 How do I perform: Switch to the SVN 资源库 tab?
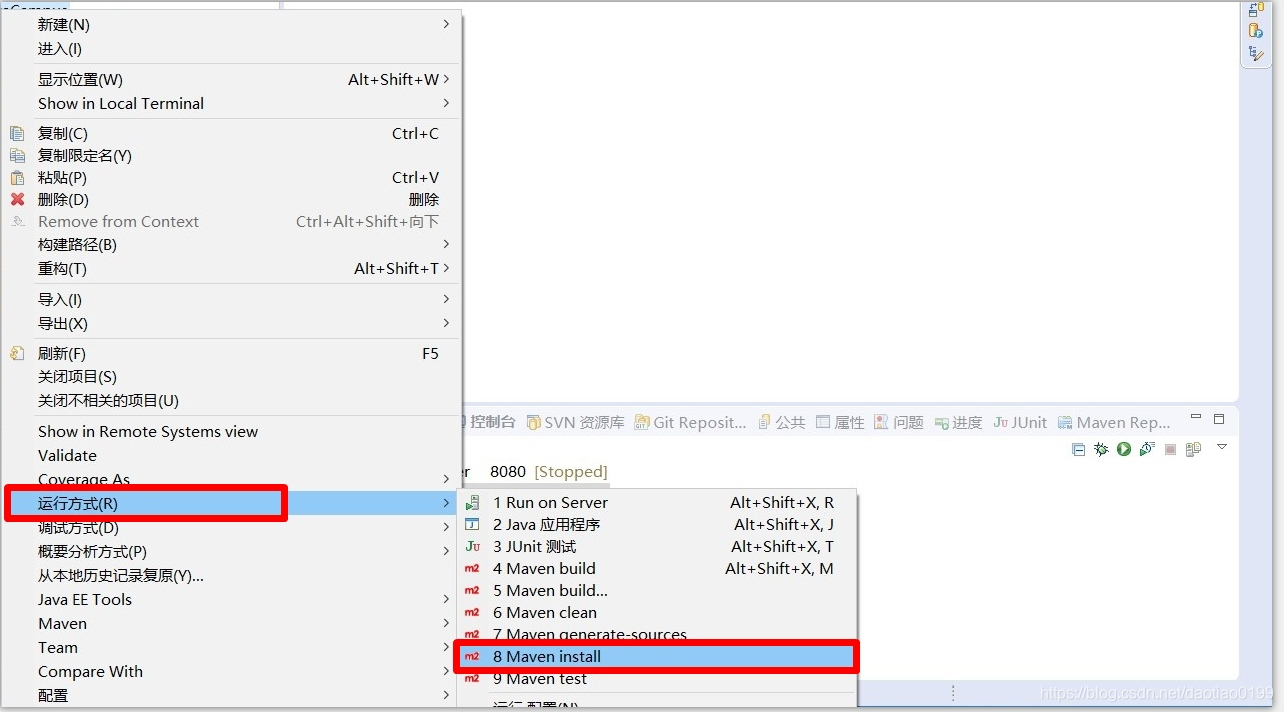click(575, 422)
